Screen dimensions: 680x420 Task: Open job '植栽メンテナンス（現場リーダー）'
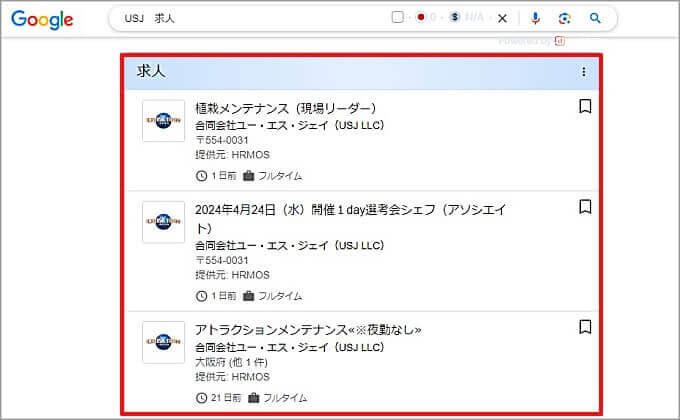[x=285, y=108]
